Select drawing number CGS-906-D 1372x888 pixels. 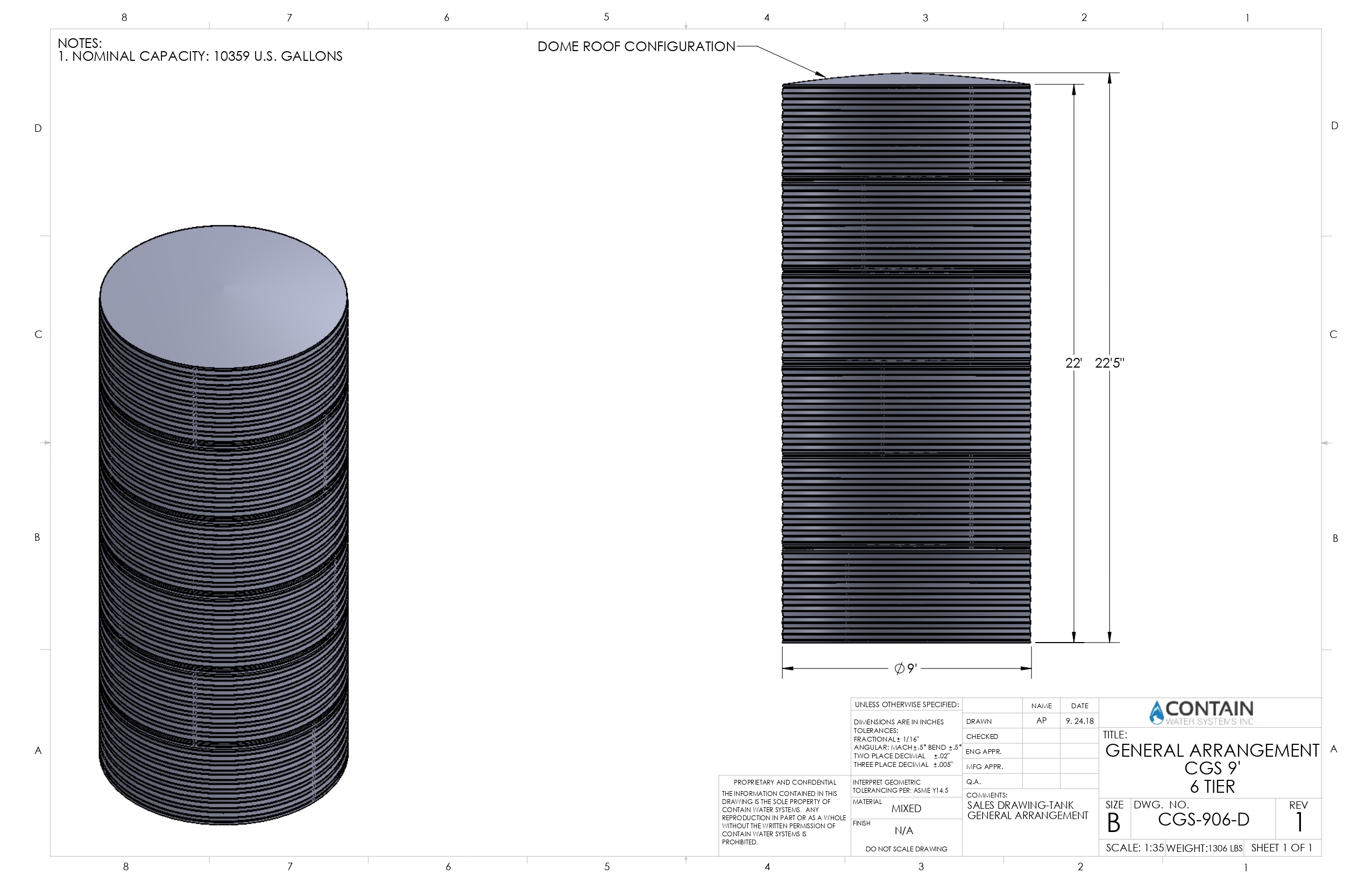pos(1204,819)
